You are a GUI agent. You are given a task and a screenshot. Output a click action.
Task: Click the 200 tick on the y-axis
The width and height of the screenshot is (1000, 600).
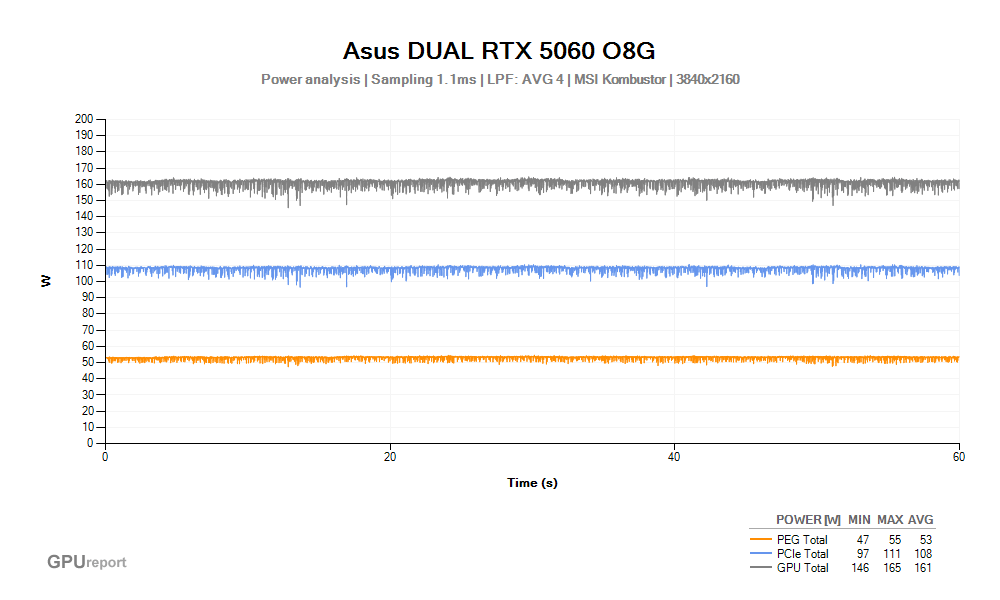pos(84,119)
